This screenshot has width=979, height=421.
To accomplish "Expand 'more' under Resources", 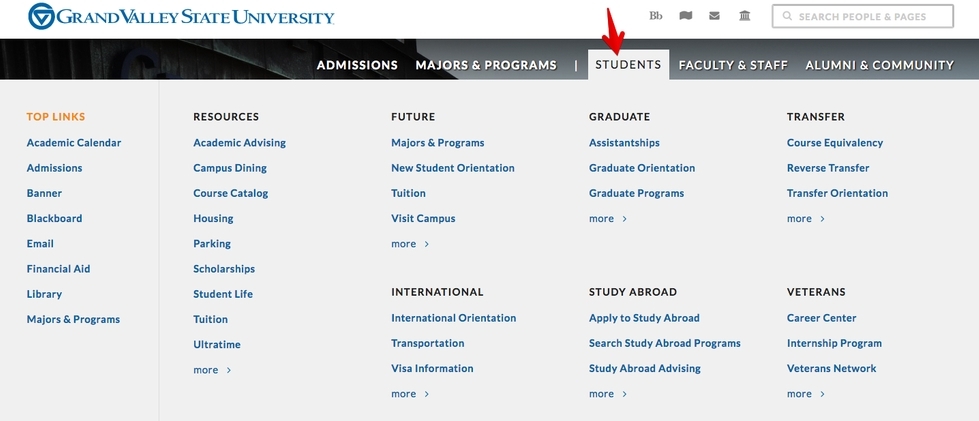I will coord(212,370).
